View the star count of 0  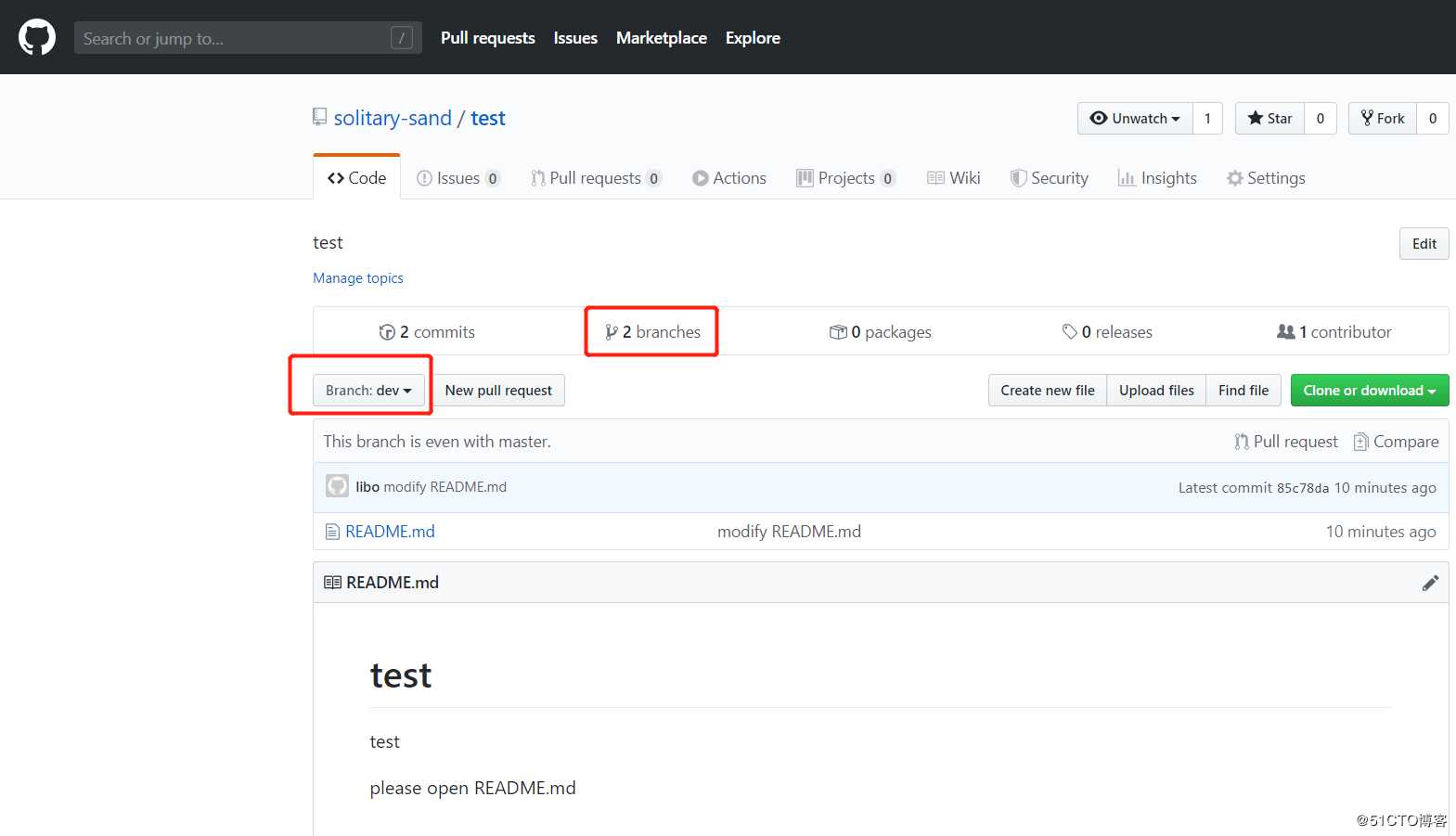pos(1321,118)
